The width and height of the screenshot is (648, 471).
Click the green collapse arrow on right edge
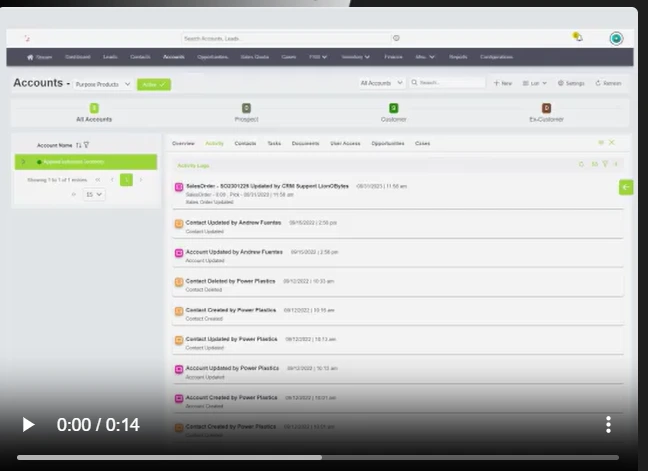tap(626, 187)
